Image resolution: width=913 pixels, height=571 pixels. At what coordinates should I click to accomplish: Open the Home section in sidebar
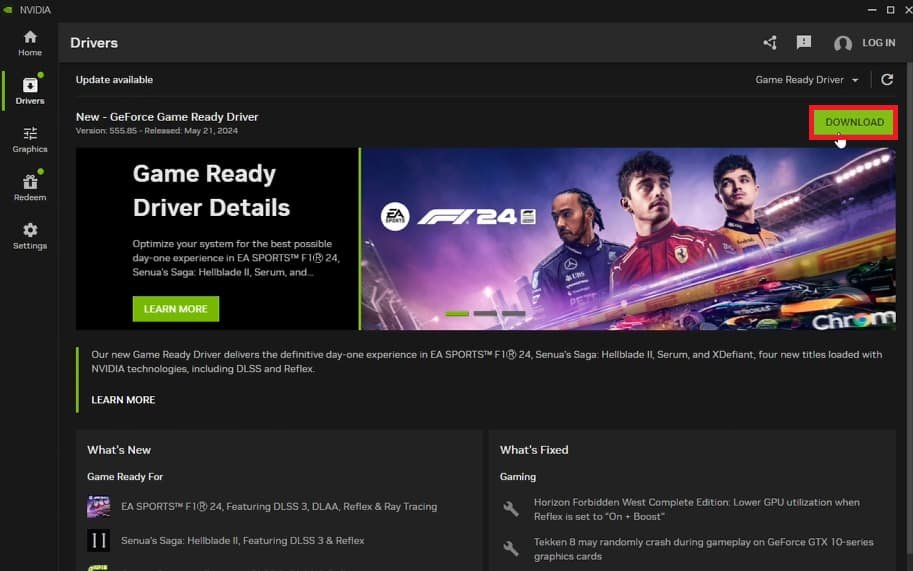click(x=30, y=43)
